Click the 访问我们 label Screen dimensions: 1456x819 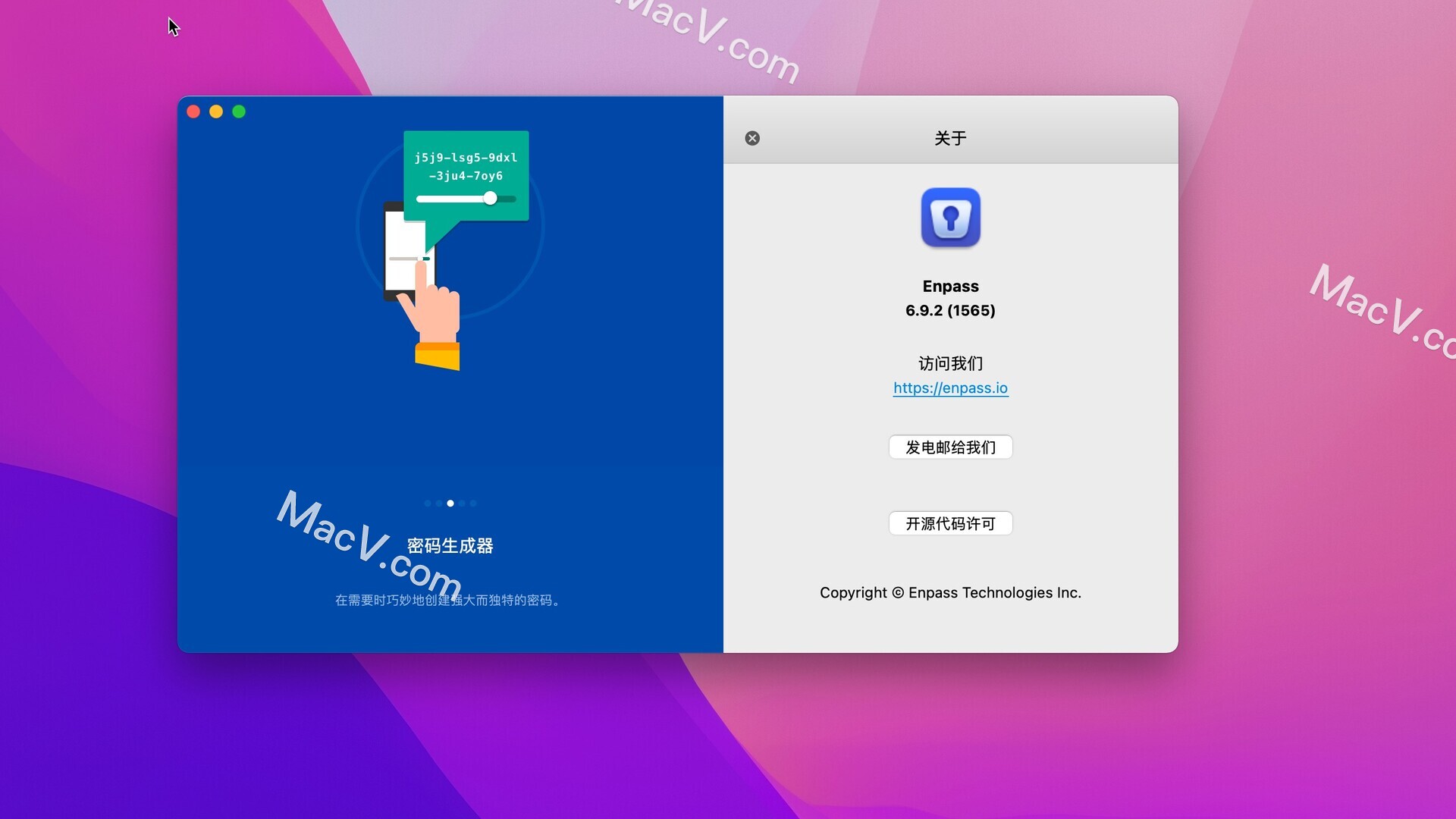(950, 363)
